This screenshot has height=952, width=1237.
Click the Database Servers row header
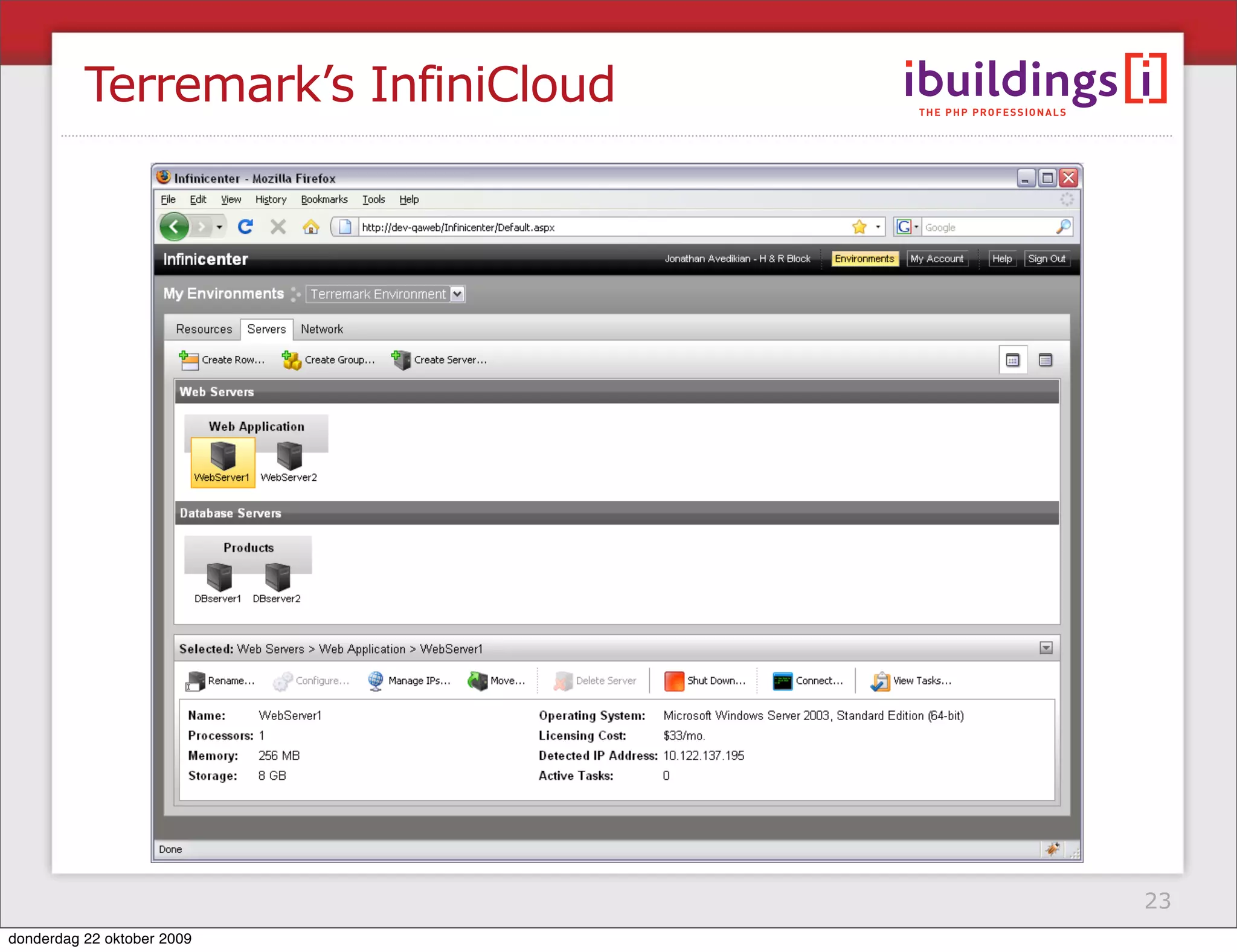click(617, 513)
